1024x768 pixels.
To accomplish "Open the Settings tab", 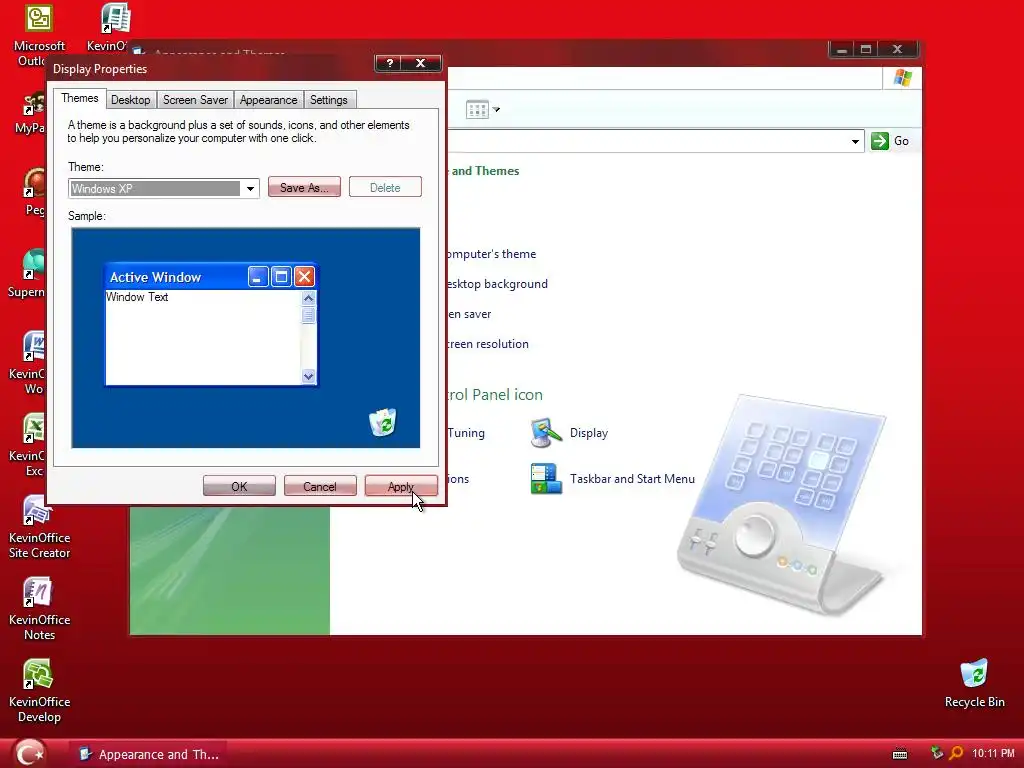I will point(328,100).
